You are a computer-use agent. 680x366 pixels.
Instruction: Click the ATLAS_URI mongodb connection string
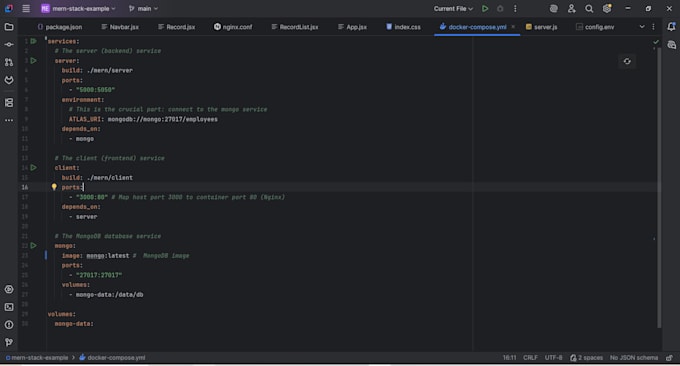point(163,119)
